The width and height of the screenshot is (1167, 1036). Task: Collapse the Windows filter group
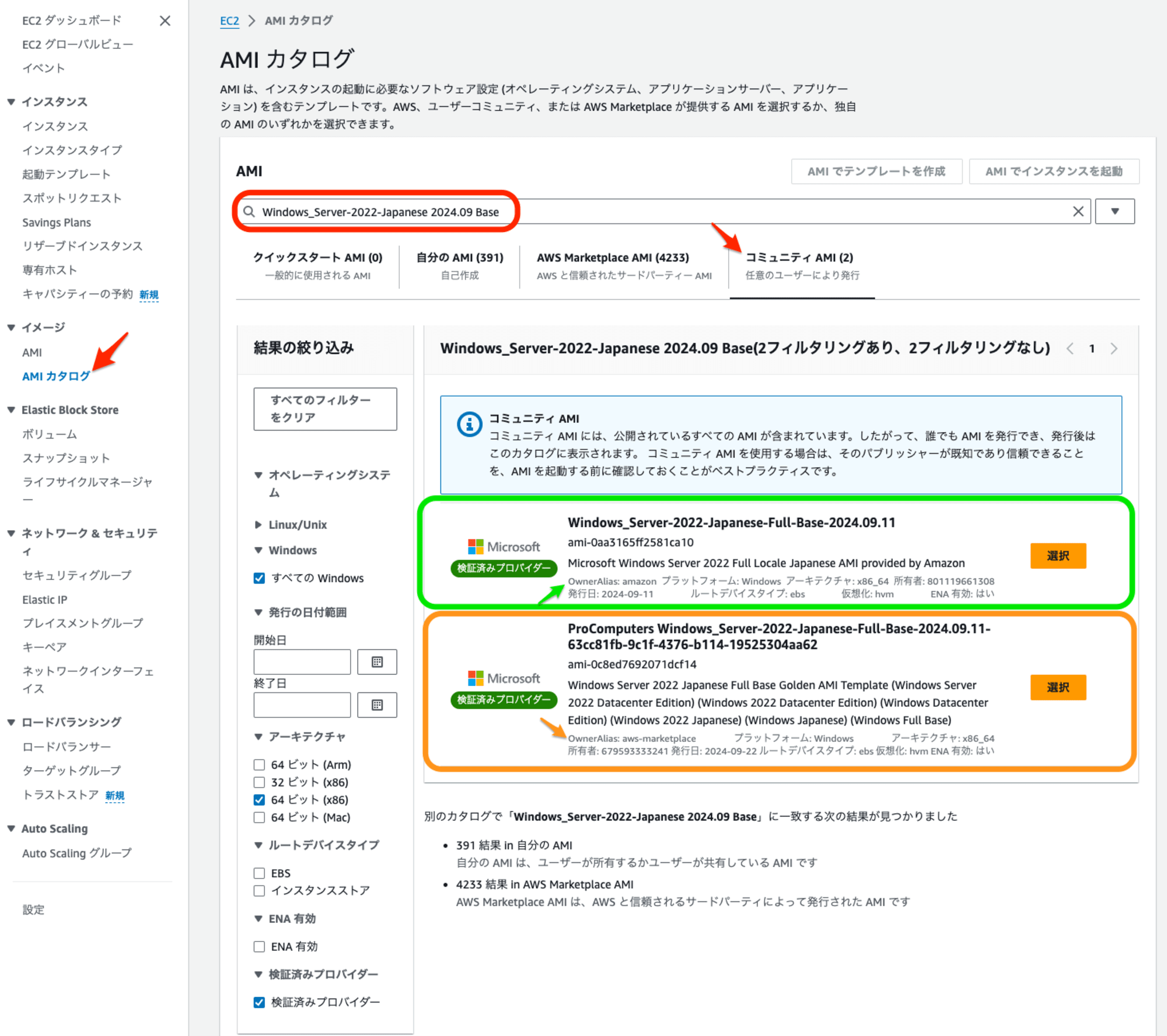(x=258, y=551)
